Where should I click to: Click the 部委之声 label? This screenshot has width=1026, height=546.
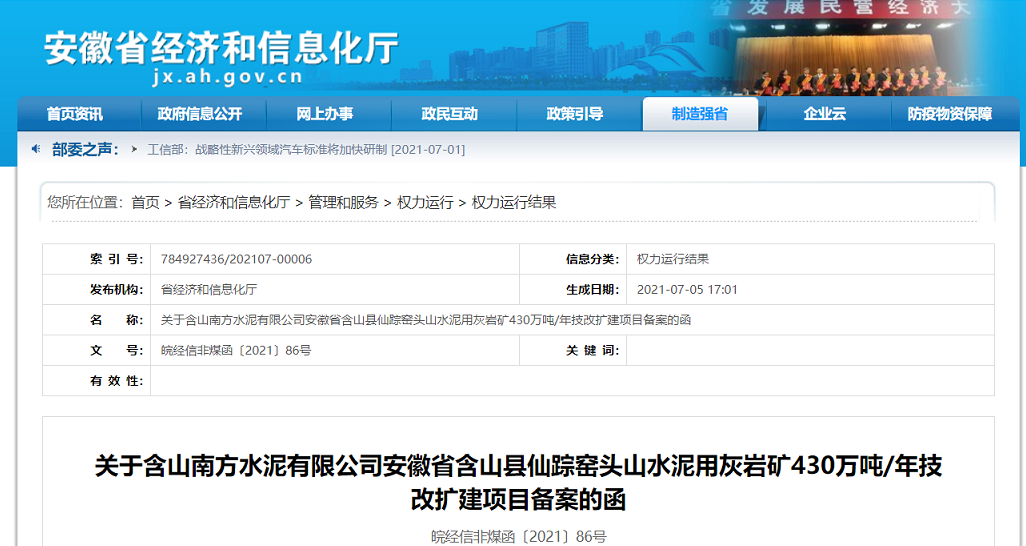(85, 149)
